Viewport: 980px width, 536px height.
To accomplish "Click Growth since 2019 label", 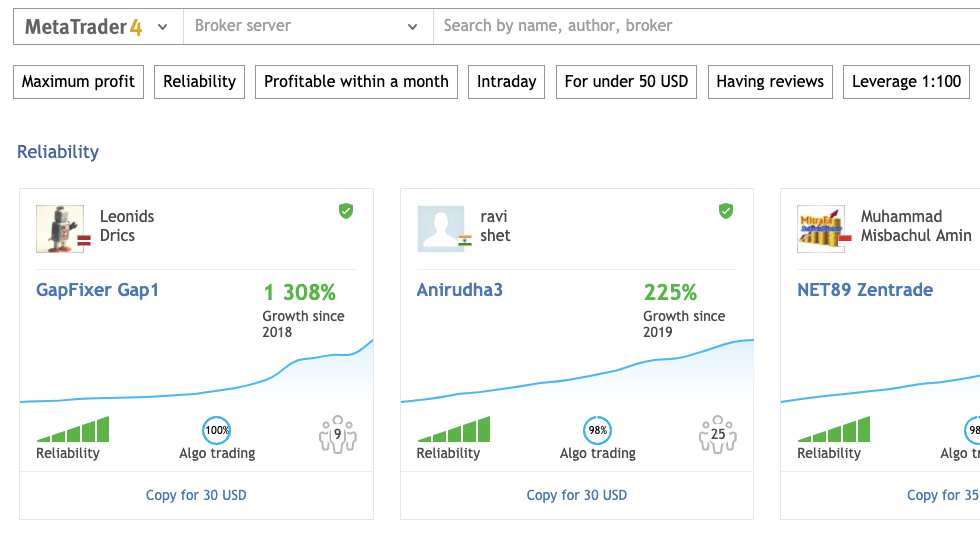I will tap(684, 324).
